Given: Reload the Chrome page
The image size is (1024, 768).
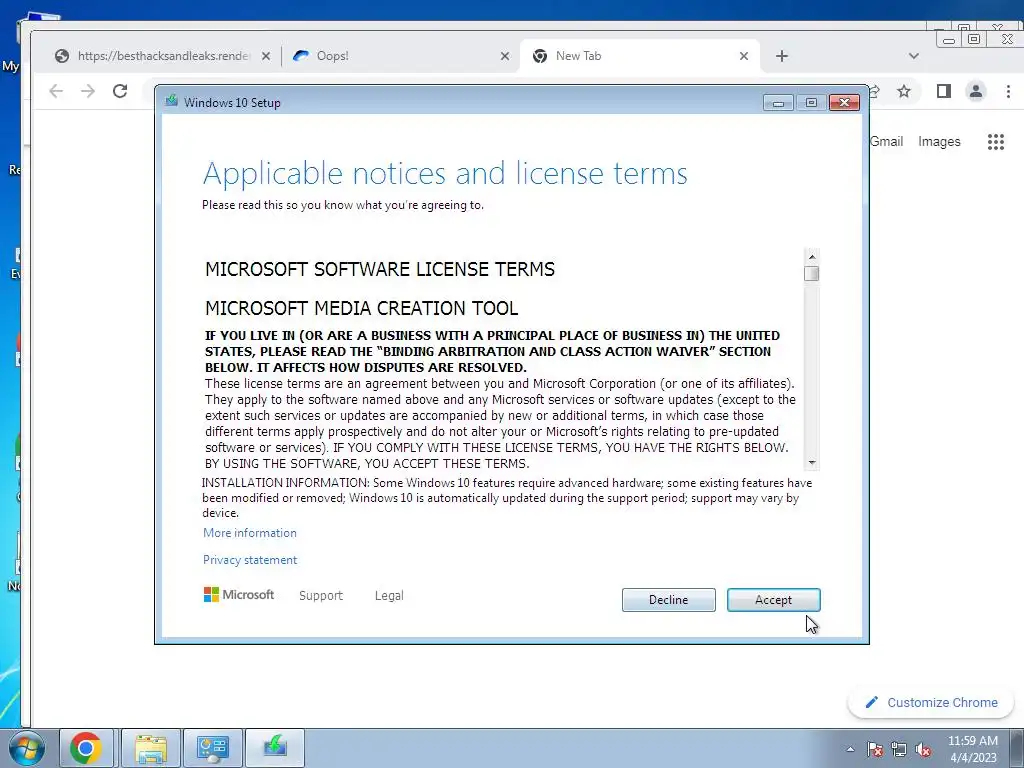Looking at the screenshot, I should pos(120,91).
